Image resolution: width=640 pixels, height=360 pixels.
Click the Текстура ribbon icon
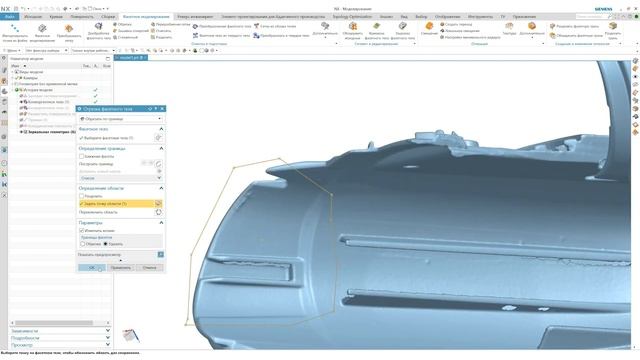point(509,27)
